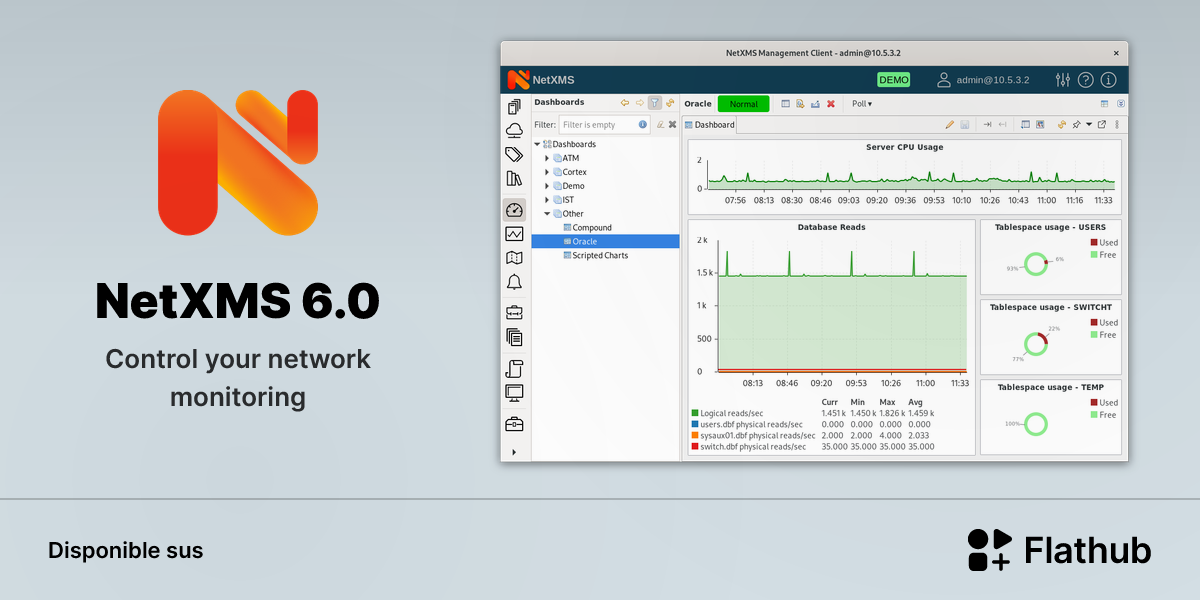Click the refresh icon in dashboard toolbar

1062,125
